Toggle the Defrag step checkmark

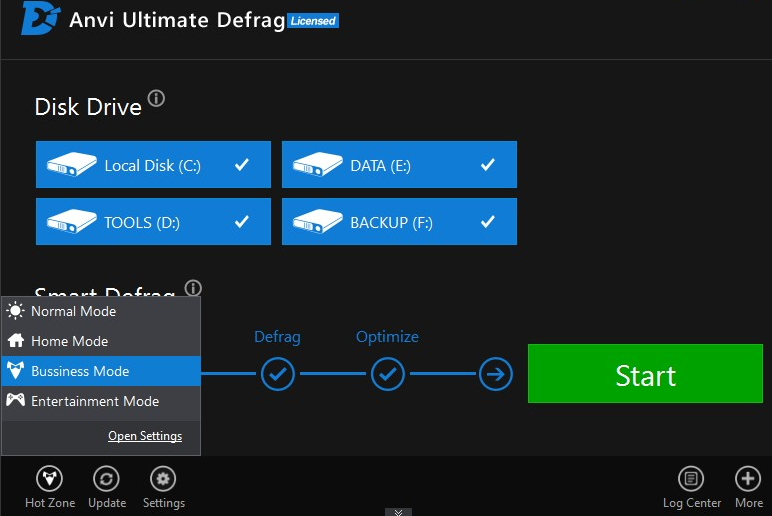click(277, 375)
